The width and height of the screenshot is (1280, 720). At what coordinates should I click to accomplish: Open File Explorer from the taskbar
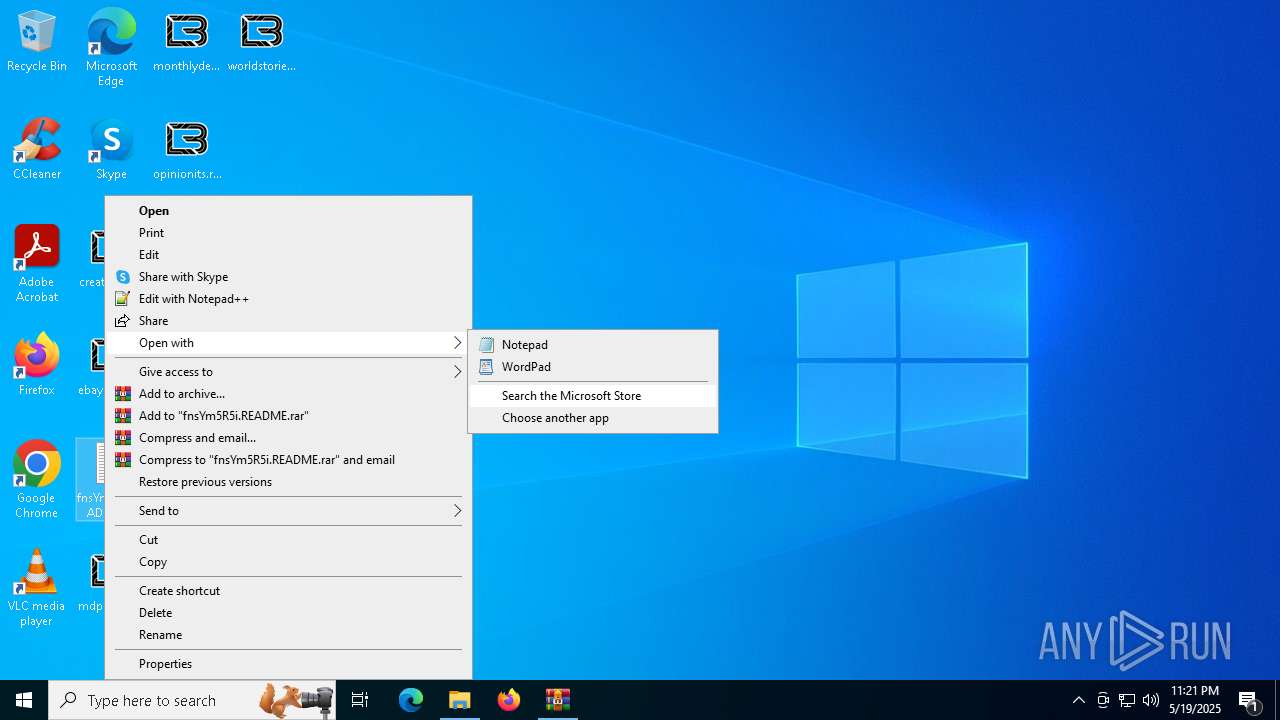(460, 700)
